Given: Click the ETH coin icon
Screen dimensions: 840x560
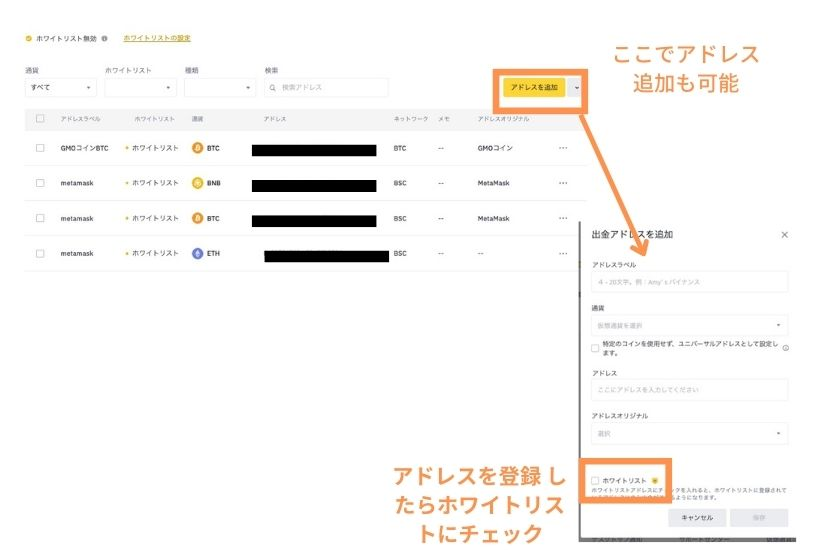Looking at the screenshot, I should coord(198,253).
